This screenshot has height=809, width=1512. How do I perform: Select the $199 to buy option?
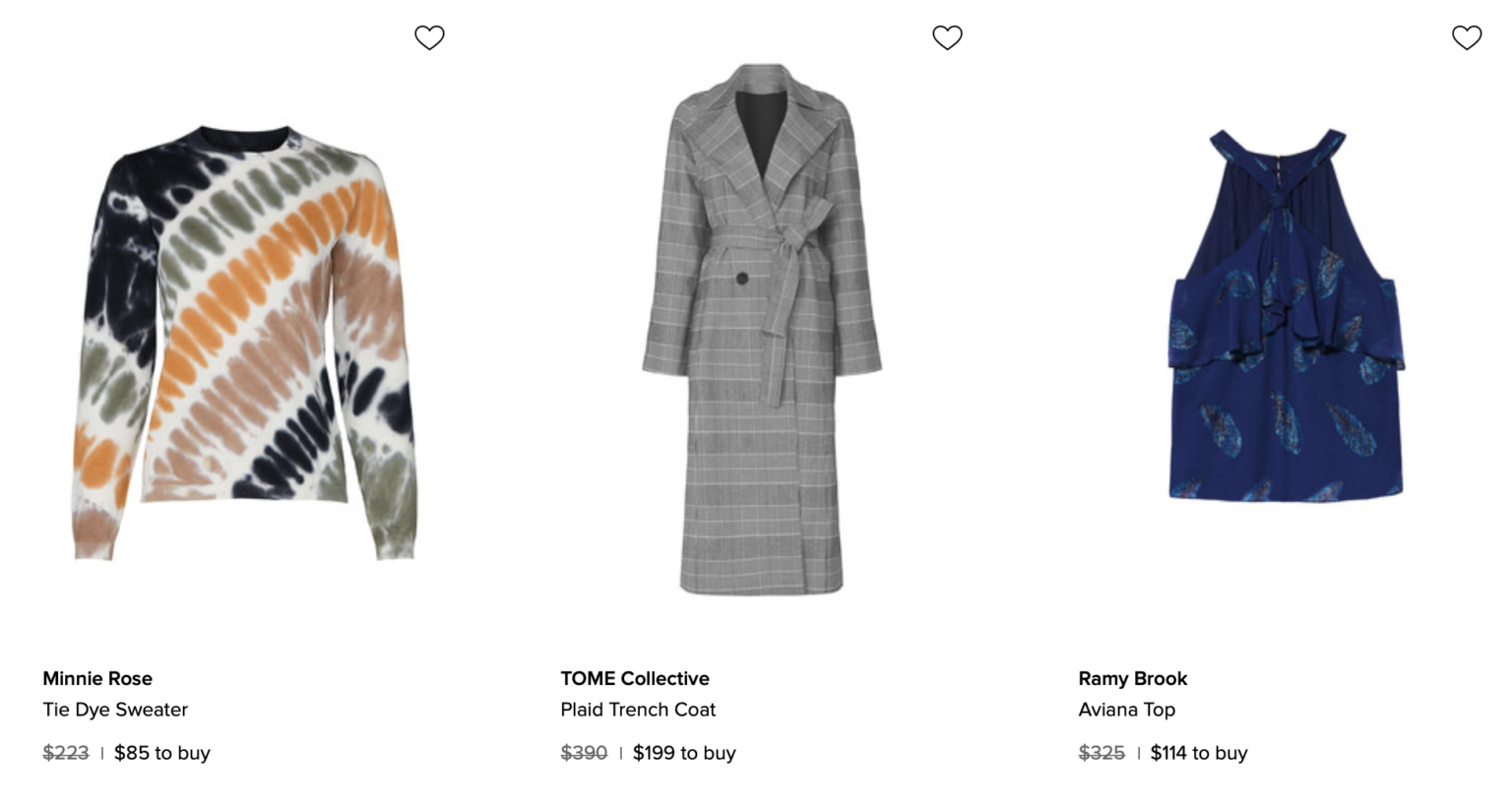pyautogui.click(x=684, y=753)
